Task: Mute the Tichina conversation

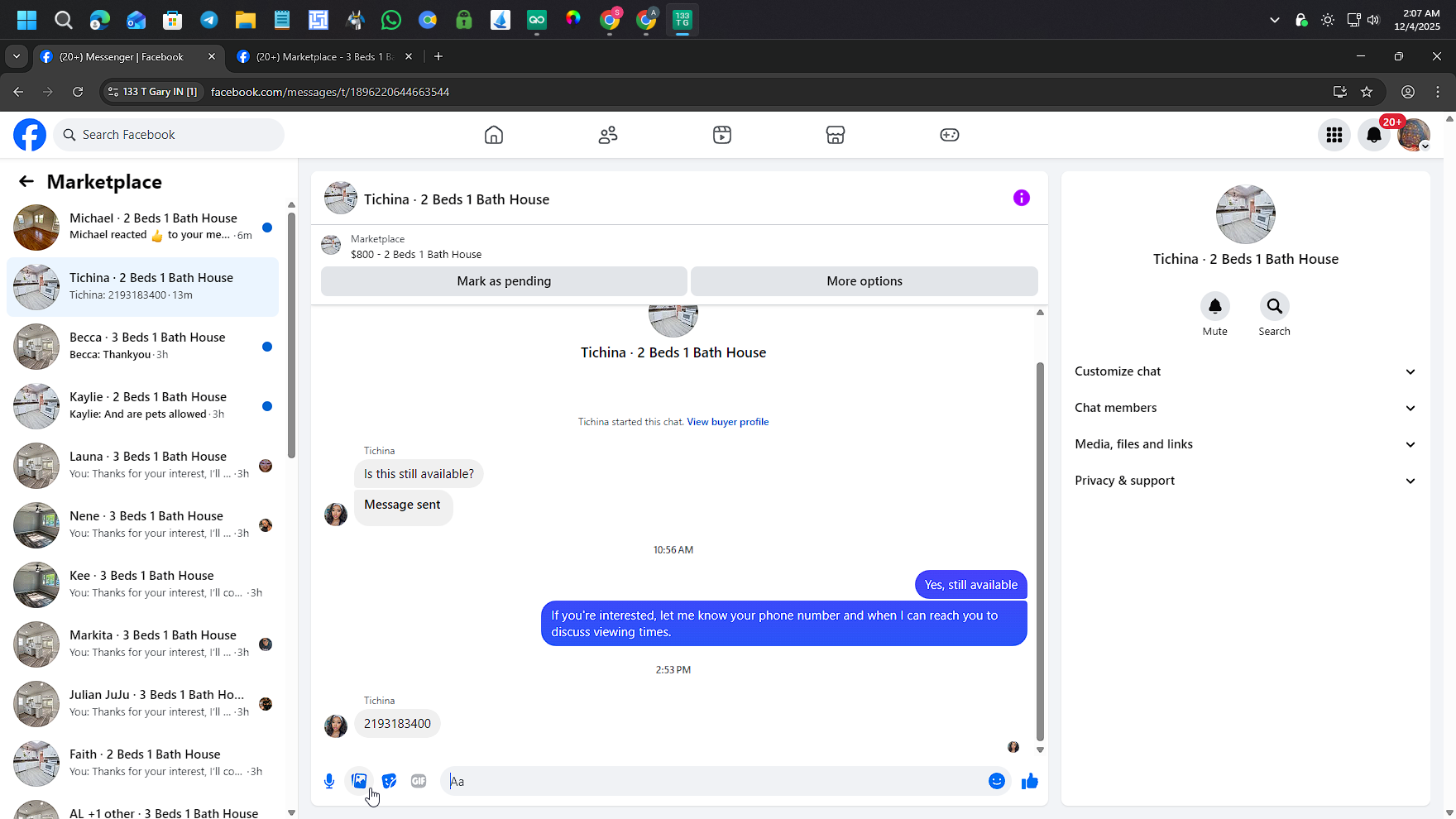Action: (1215, 306)
